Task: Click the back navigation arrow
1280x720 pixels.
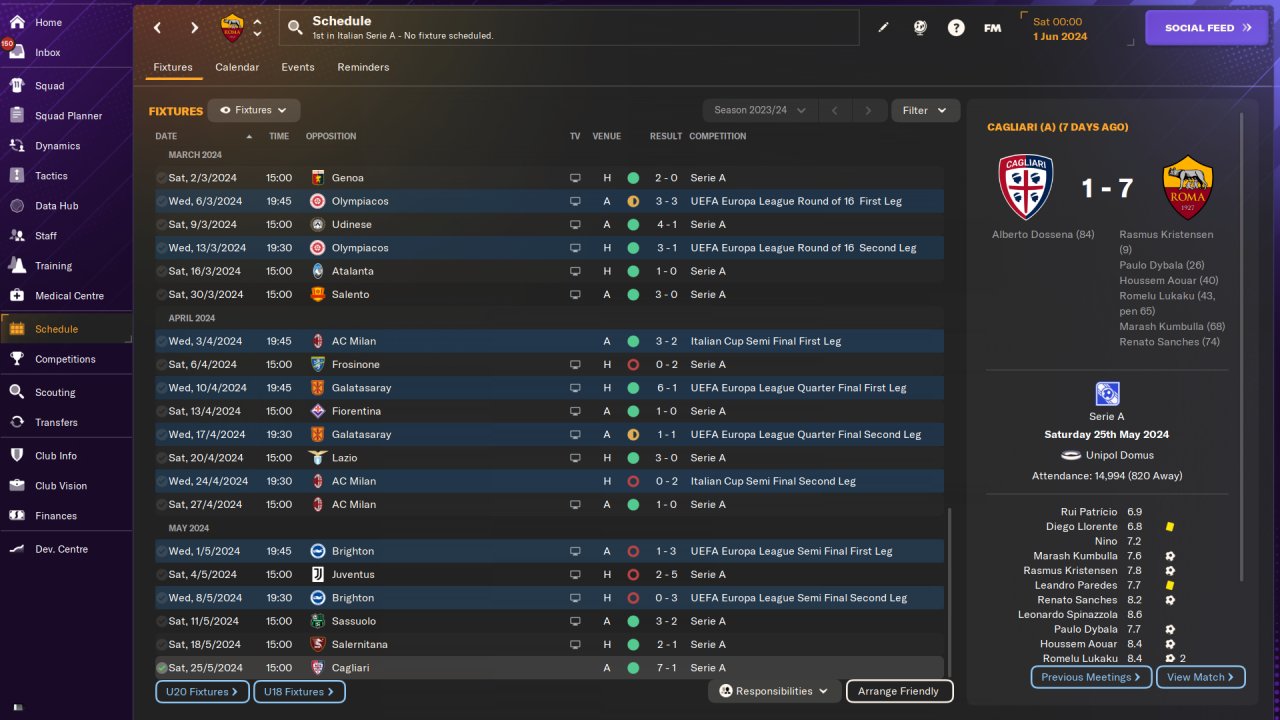Action: pyautogui.click(x=157, y=28)
